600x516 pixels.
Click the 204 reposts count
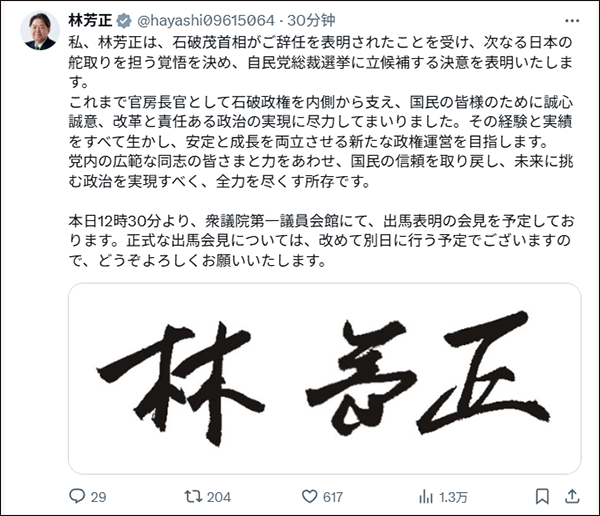[x=218, y=496]
